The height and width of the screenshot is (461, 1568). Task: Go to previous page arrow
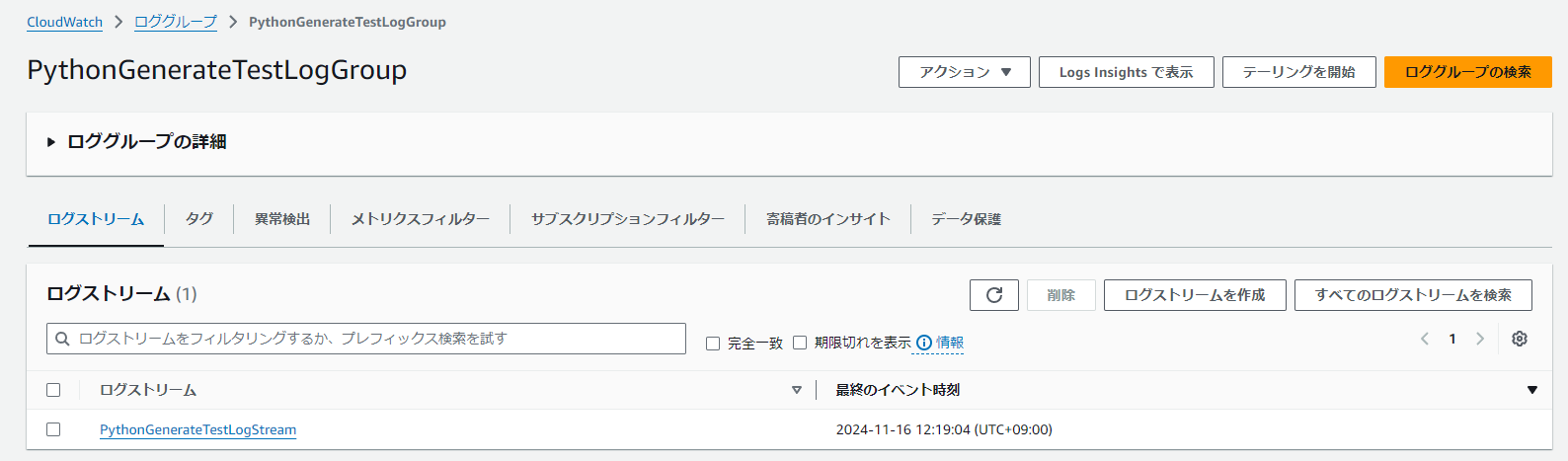pos(1425,339)
